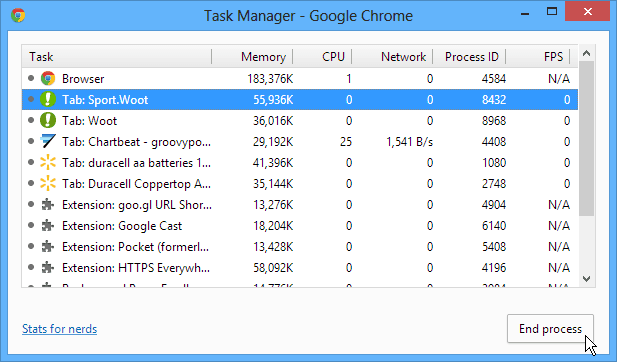Screen dimensions: 617x362
Task: Open the Stats for nerds link
Action: [59, 329]
